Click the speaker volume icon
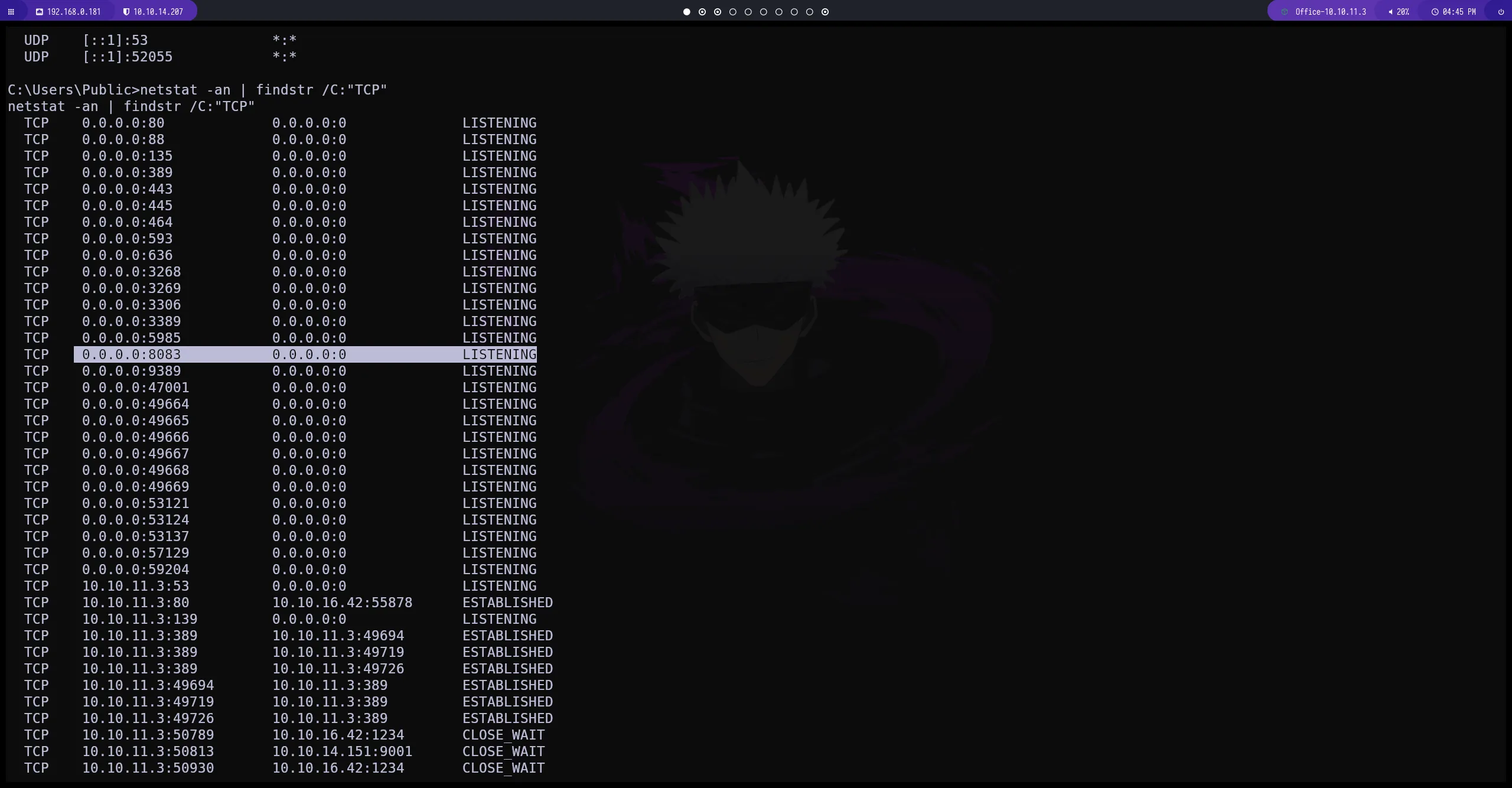Screen dimensions: 1512x788 1390,12
